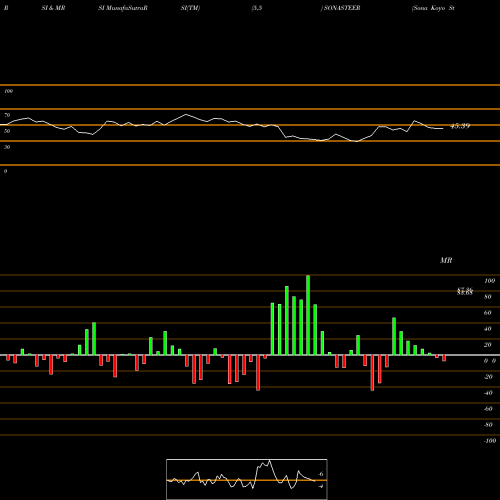The height and width of the screenshot is (500, 500).
Task: Click the RSI 100 level label
Action: tap(8, 91)
